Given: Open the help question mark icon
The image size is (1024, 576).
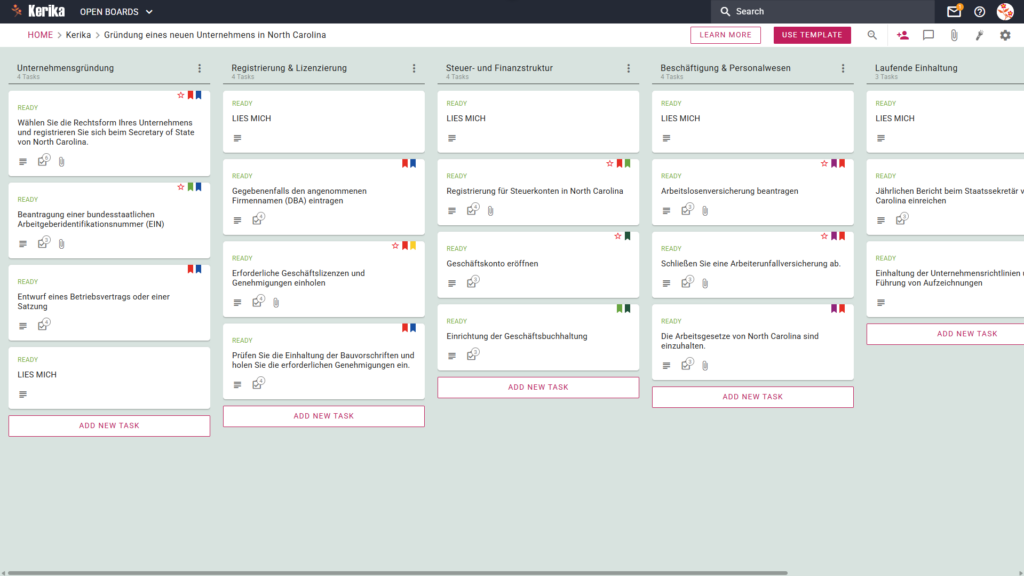Looking at the screenshot, I should coord(980,12).
